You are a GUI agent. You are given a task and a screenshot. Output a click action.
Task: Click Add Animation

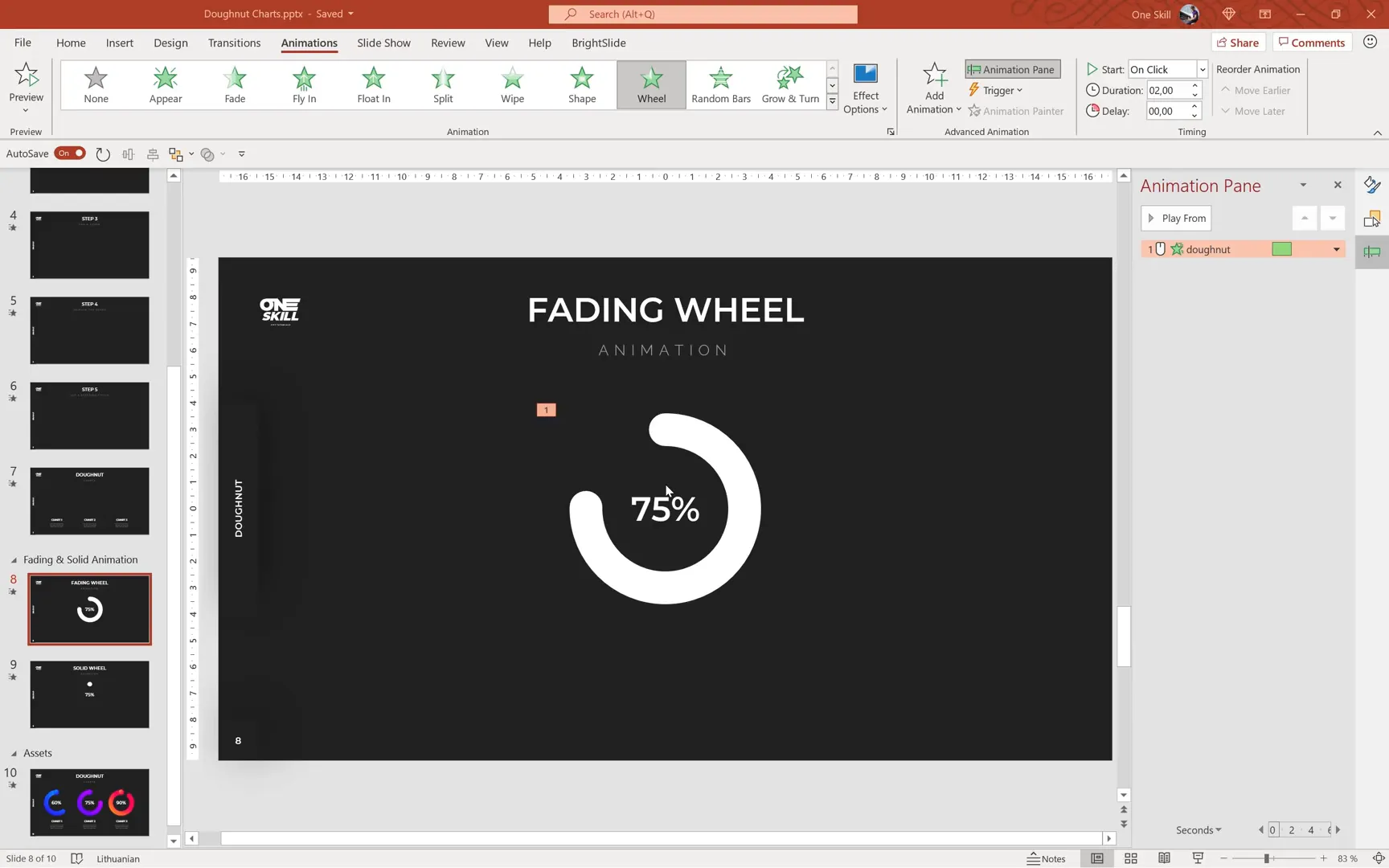932,87
